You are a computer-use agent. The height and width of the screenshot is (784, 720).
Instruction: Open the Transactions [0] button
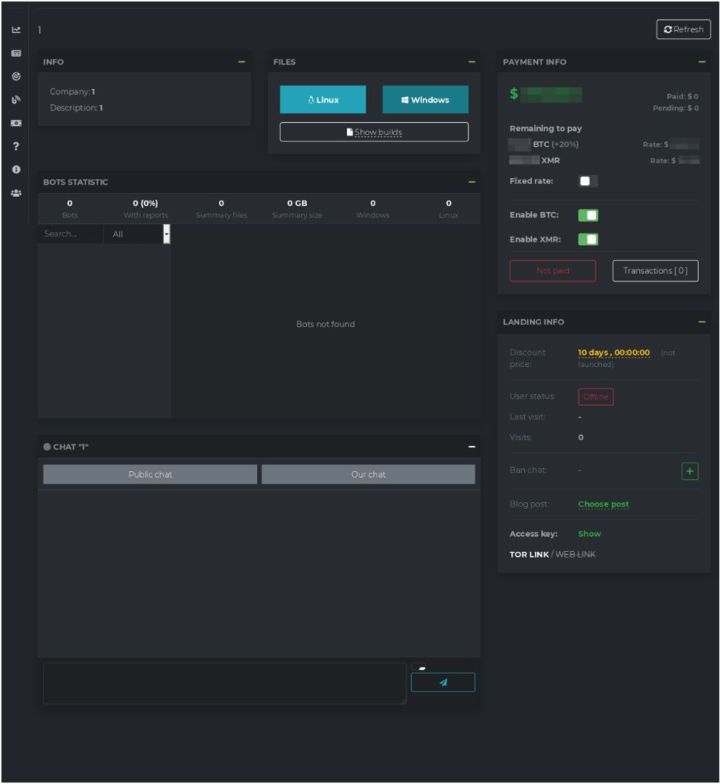click(x=655, y=271)
